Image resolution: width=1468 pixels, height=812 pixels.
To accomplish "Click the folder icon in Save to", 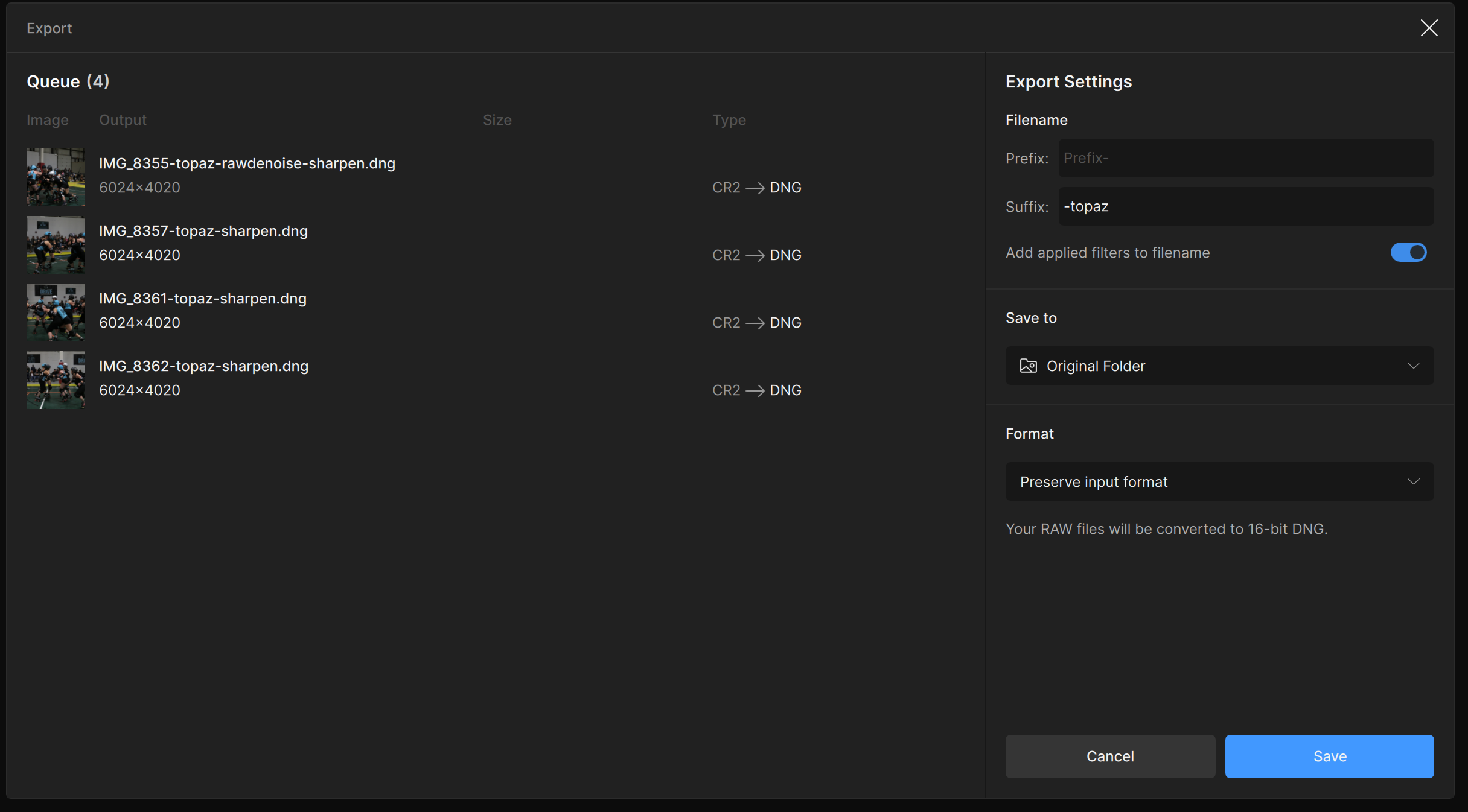I will point(1028,366).
